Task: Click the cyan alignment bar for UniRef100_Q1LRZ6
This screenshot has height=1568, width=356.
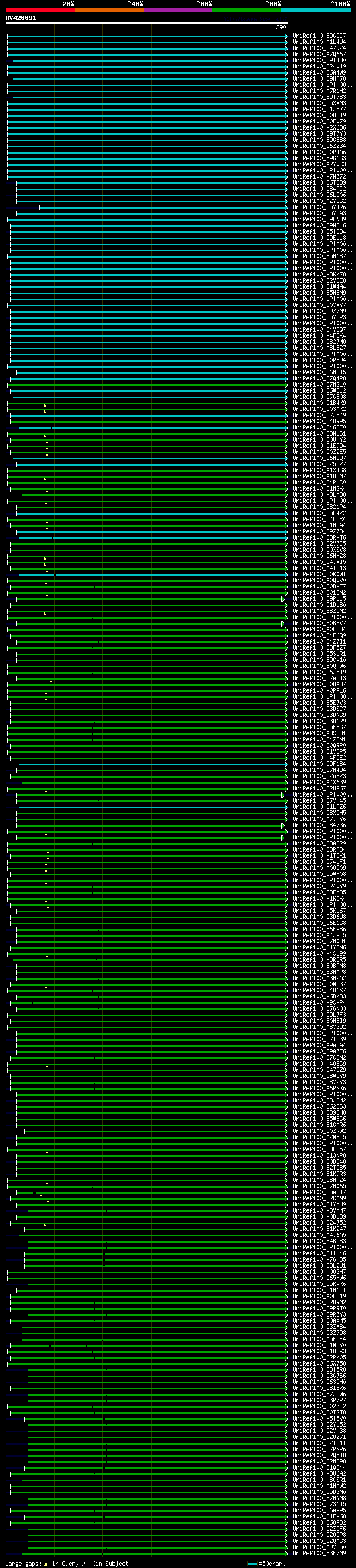Action: (x=153, y=807)
